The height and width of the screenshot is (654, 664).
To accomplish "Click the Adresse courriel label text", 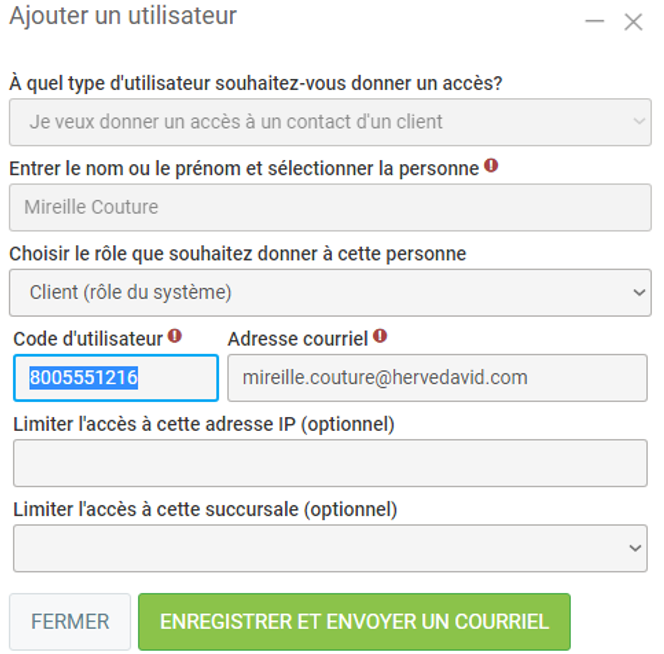I will point(298,339).
